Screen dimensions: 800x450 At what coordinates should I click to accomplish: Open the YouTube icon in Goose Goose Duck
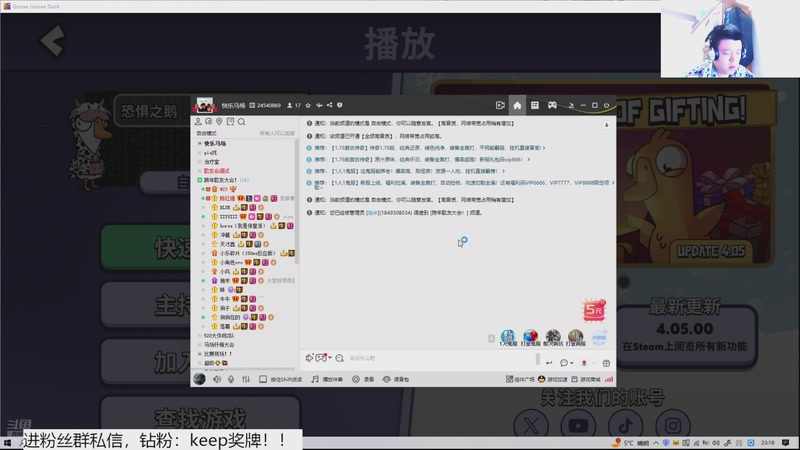(x=578, y=425)
